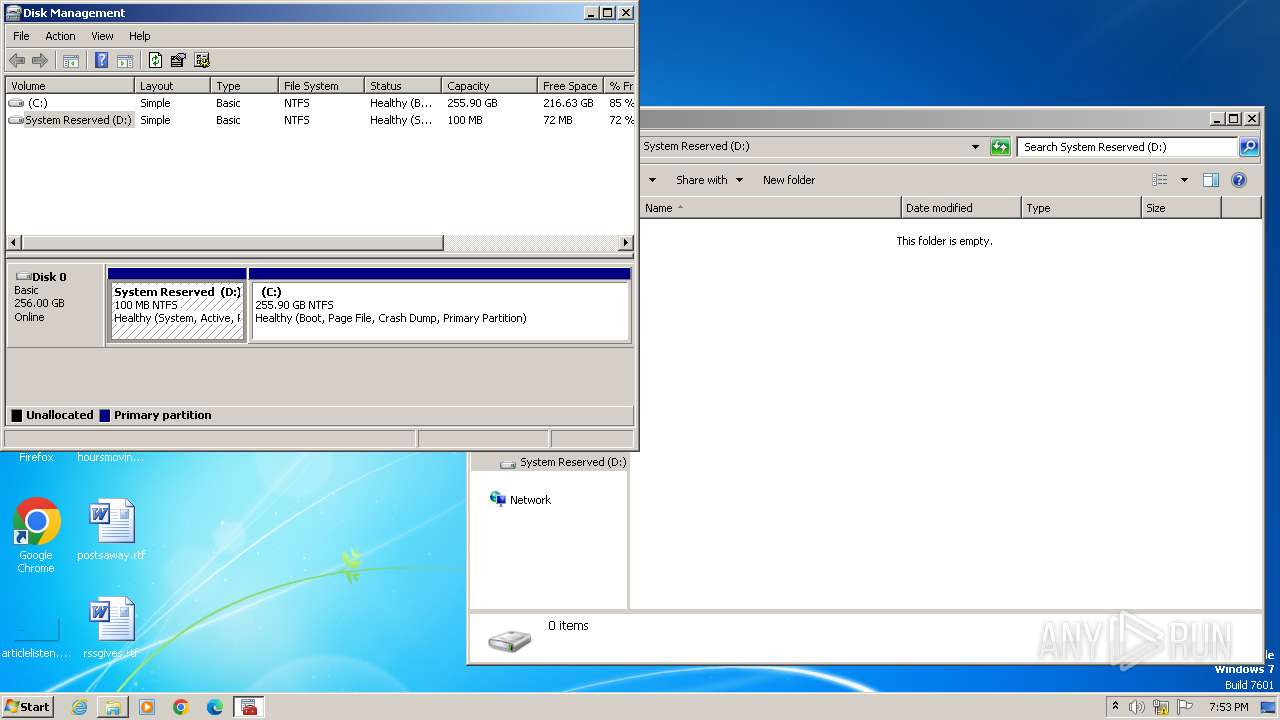This screenshot has width=1280, height=720.
Task: Toggle the preview pane icon
Action: coord(1211,180)
